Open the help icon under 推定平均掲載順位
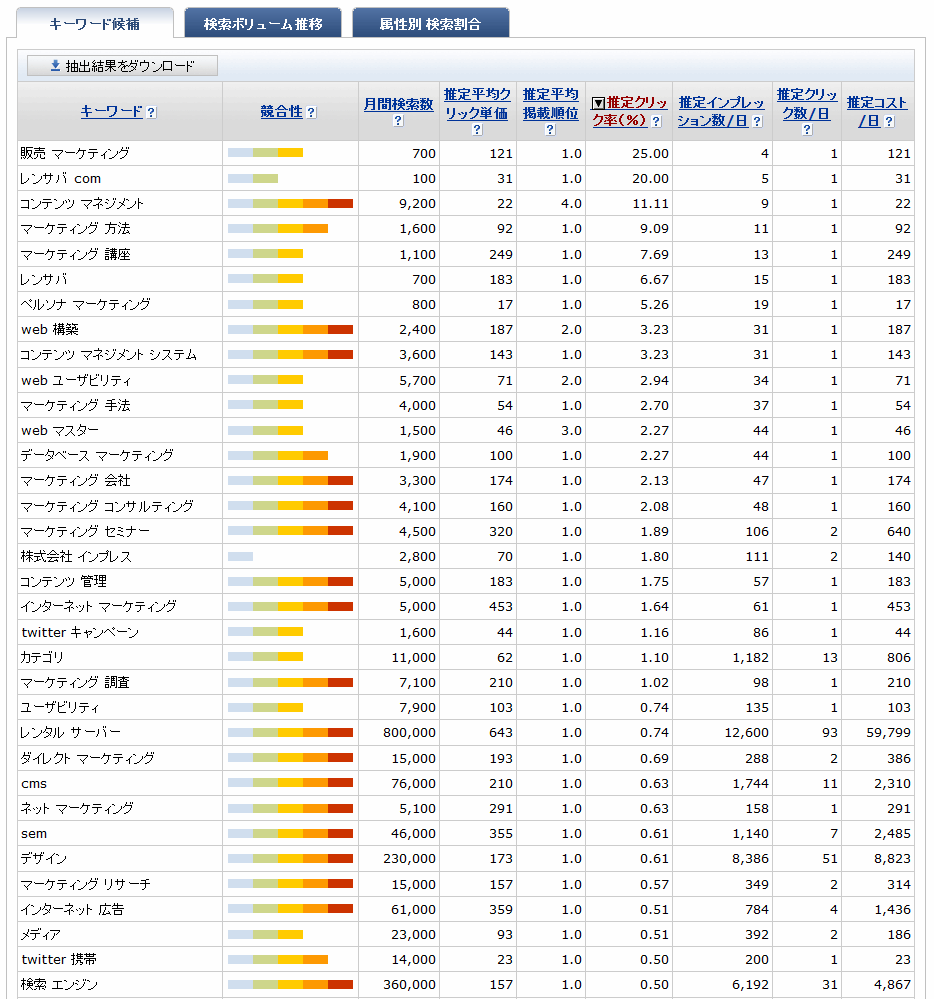Viewport: 934px width, 999px height. coord(549,130)
